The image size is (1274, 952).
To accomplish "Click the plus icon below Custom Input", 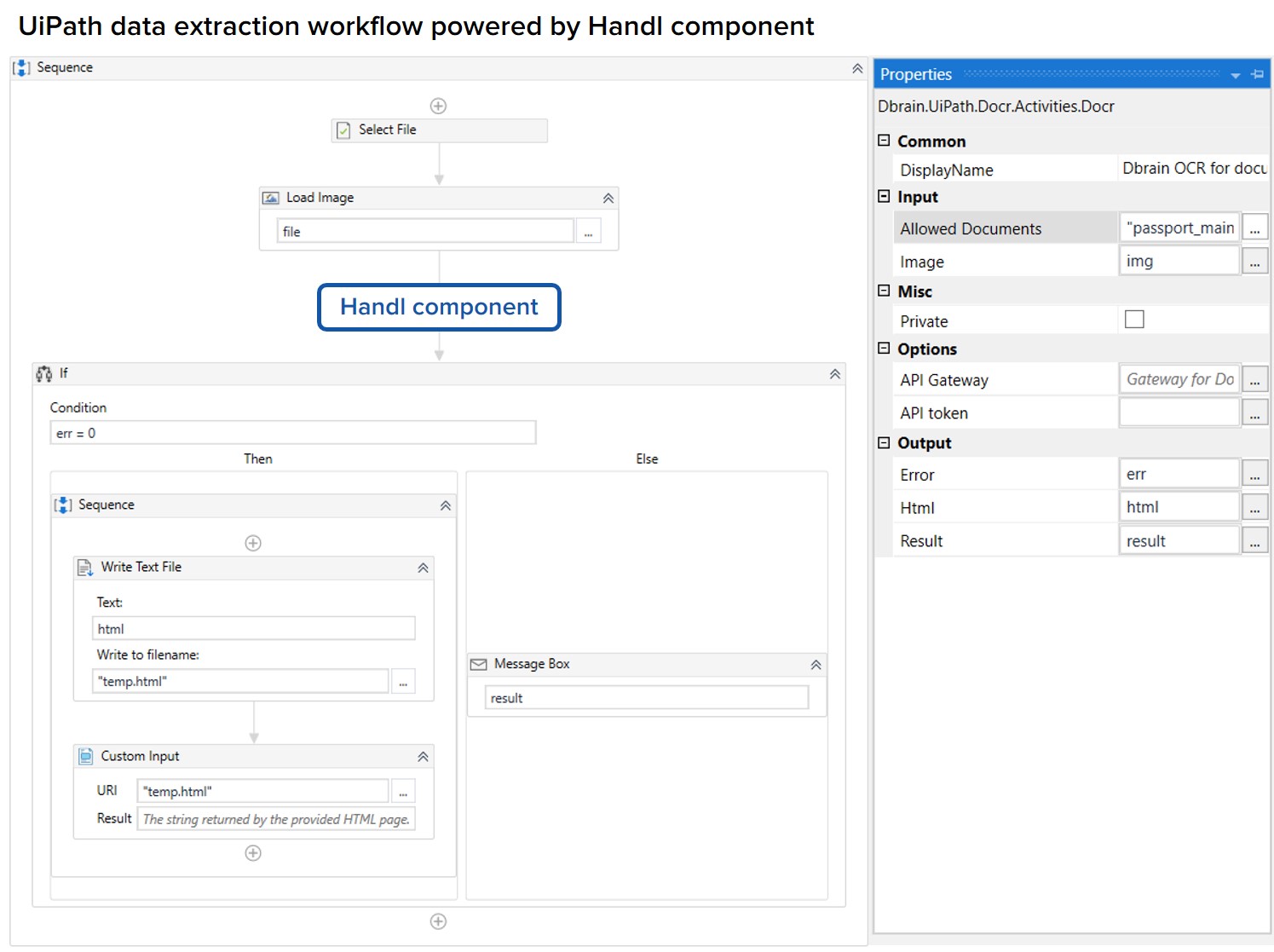I will [253, 853].
